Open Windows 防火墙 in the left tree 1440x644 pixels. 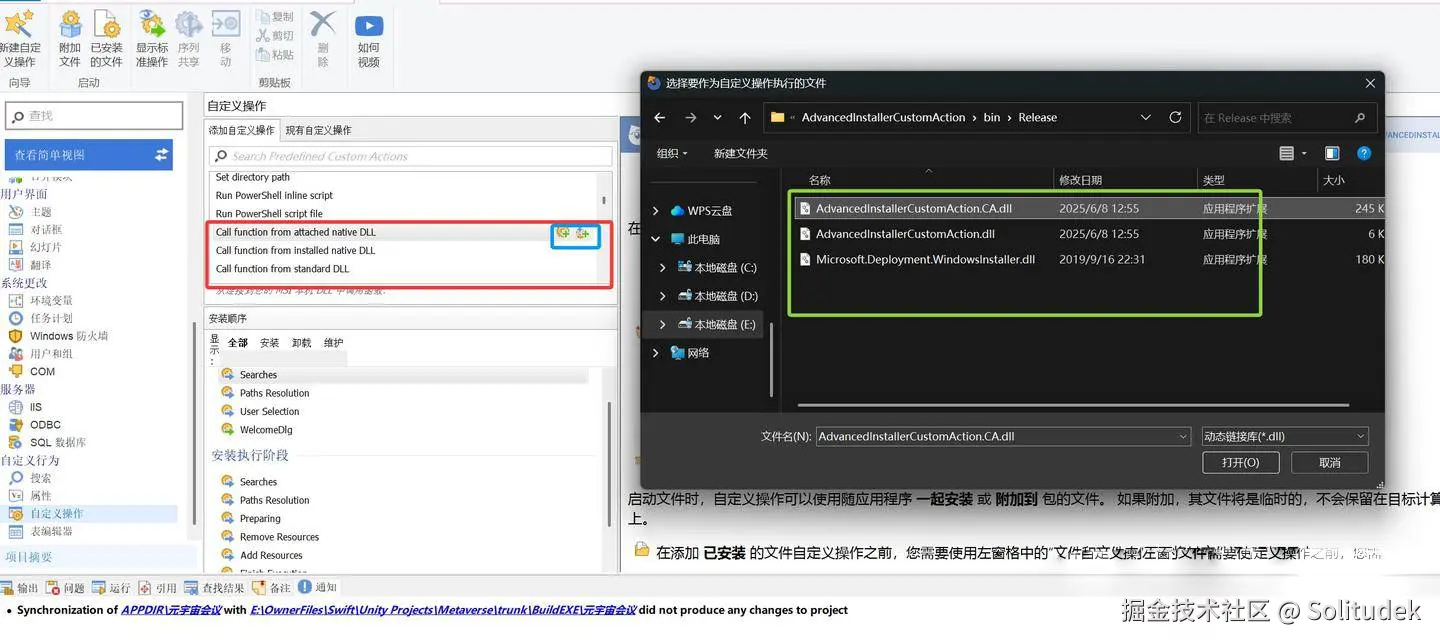click(68, 336)
